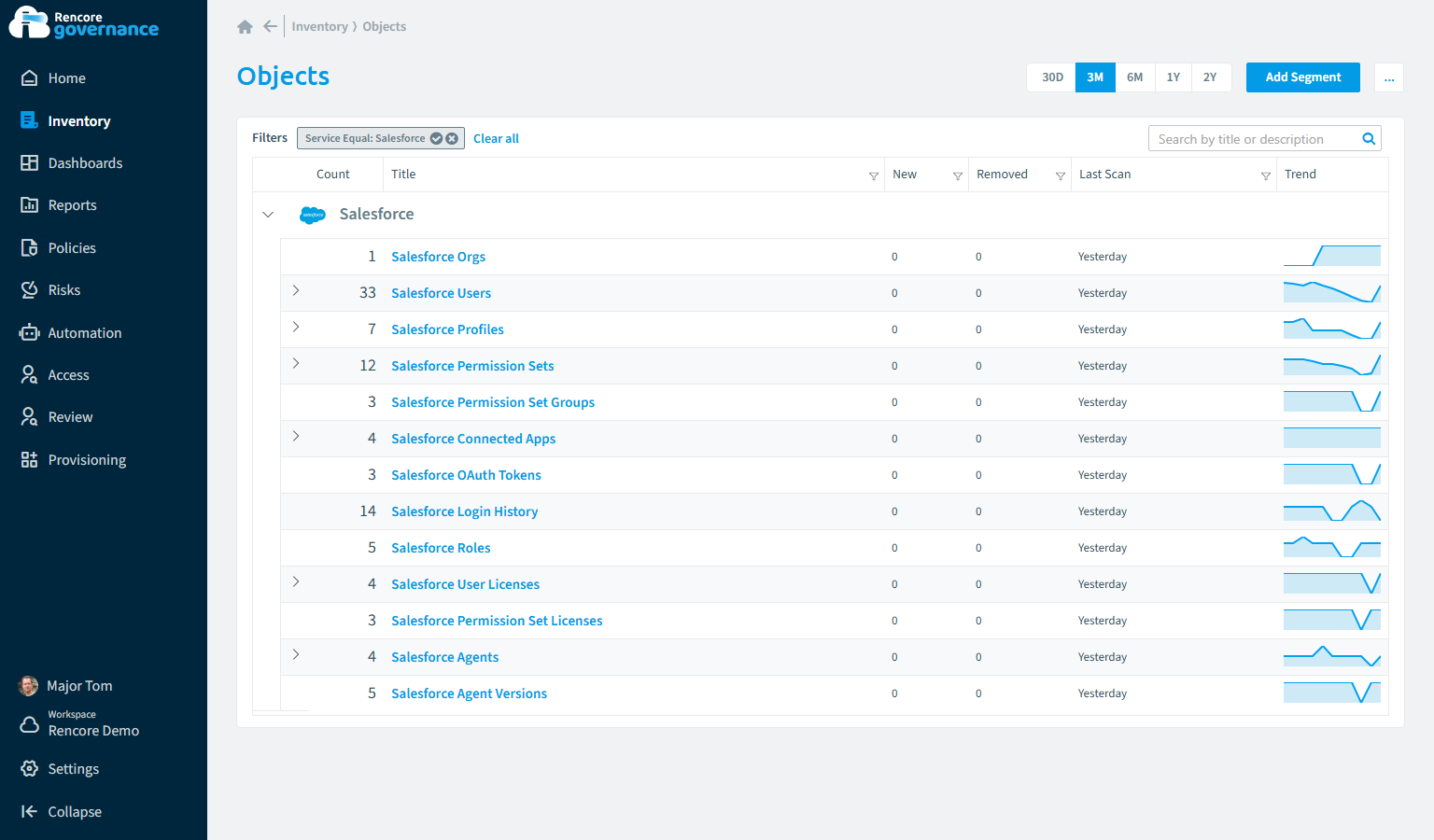Screen dimensions: 1434x840
Task: Expand the Salesforce Users row
Action: point(296,291)
